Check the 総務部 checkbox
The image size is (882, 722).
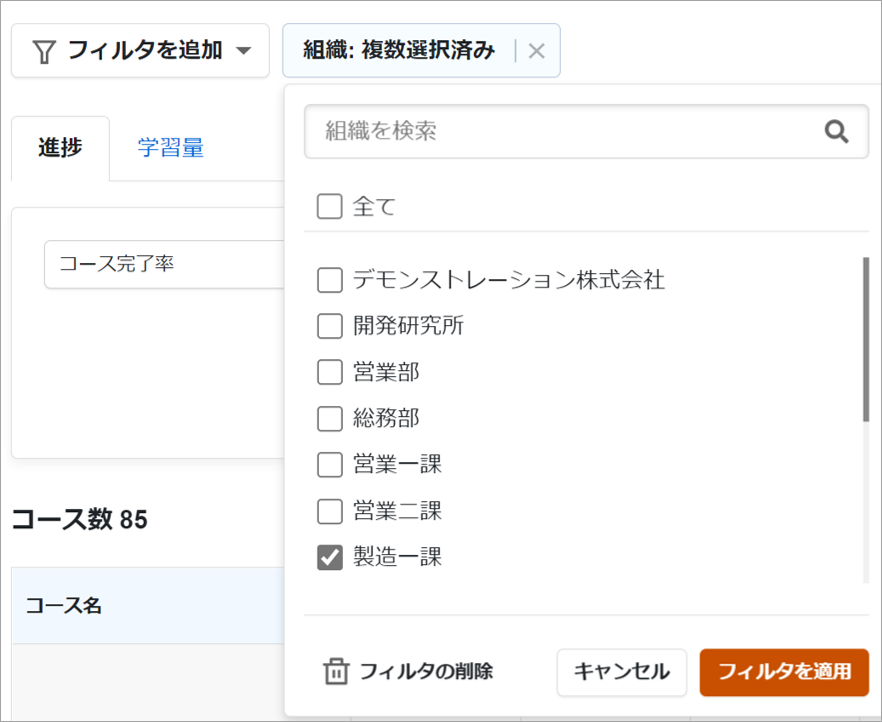330,418
